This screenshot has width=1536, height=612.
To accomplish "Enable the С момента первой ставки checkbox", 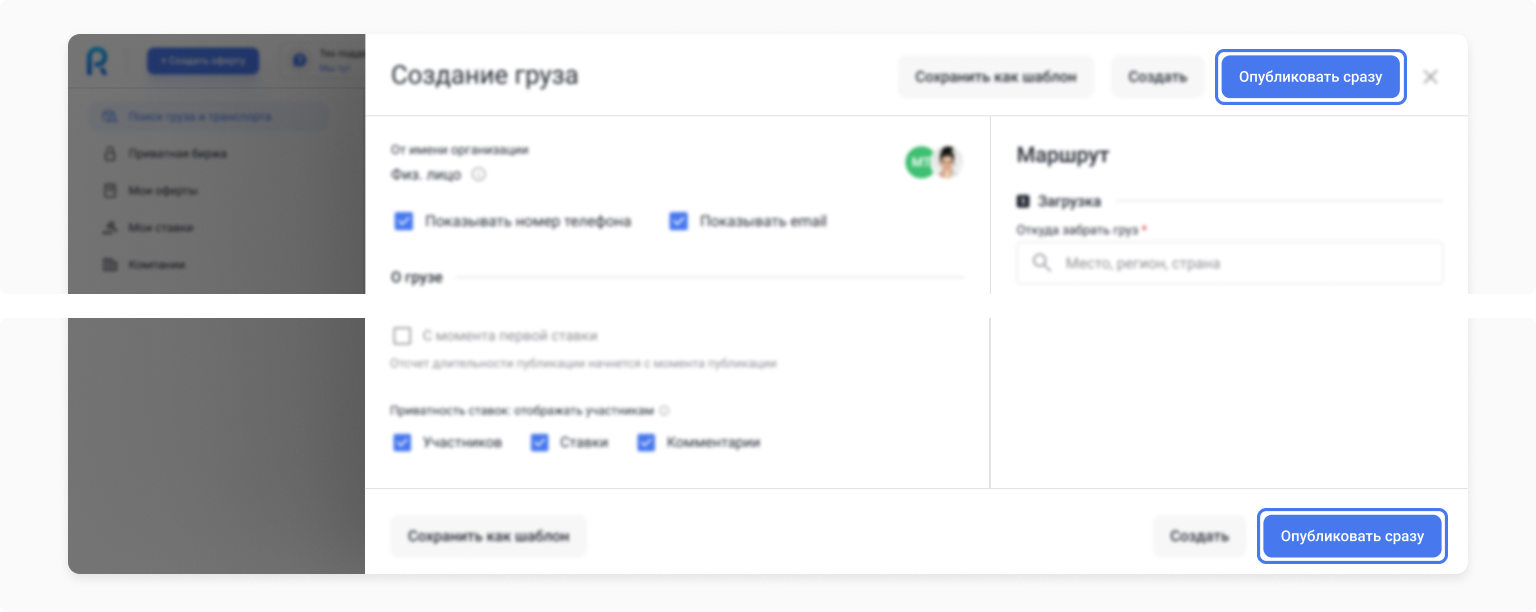I will pos(403,336).
